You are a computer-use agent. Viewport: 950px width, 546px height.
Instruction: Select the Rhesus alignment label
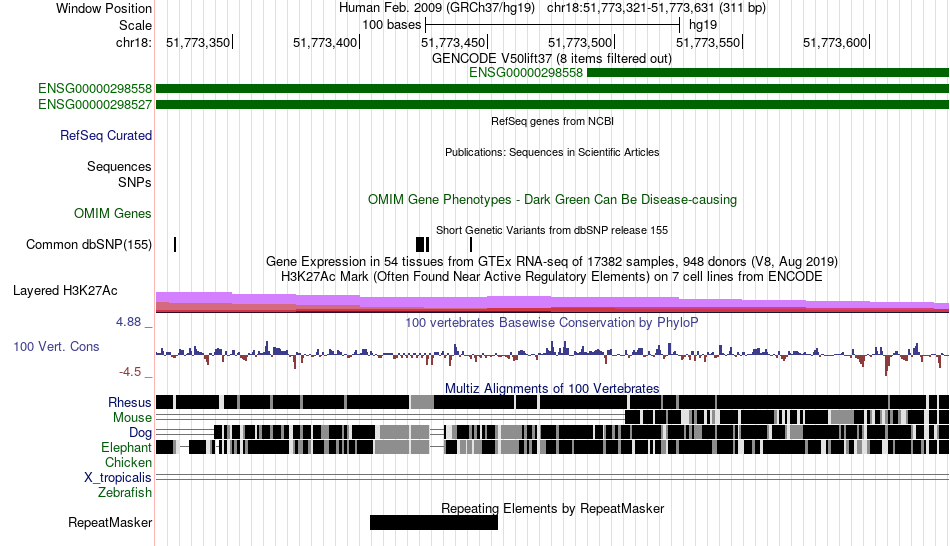pyautogui.click(x=130, y=402)
